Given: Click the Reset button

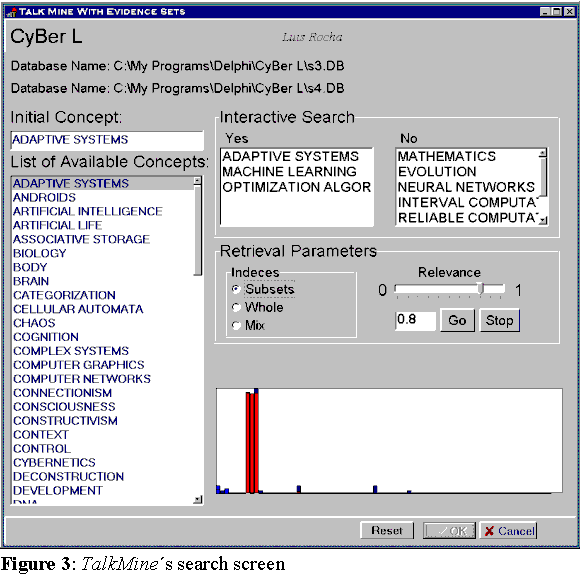Looking at the screenshot, I should [387, 531].
